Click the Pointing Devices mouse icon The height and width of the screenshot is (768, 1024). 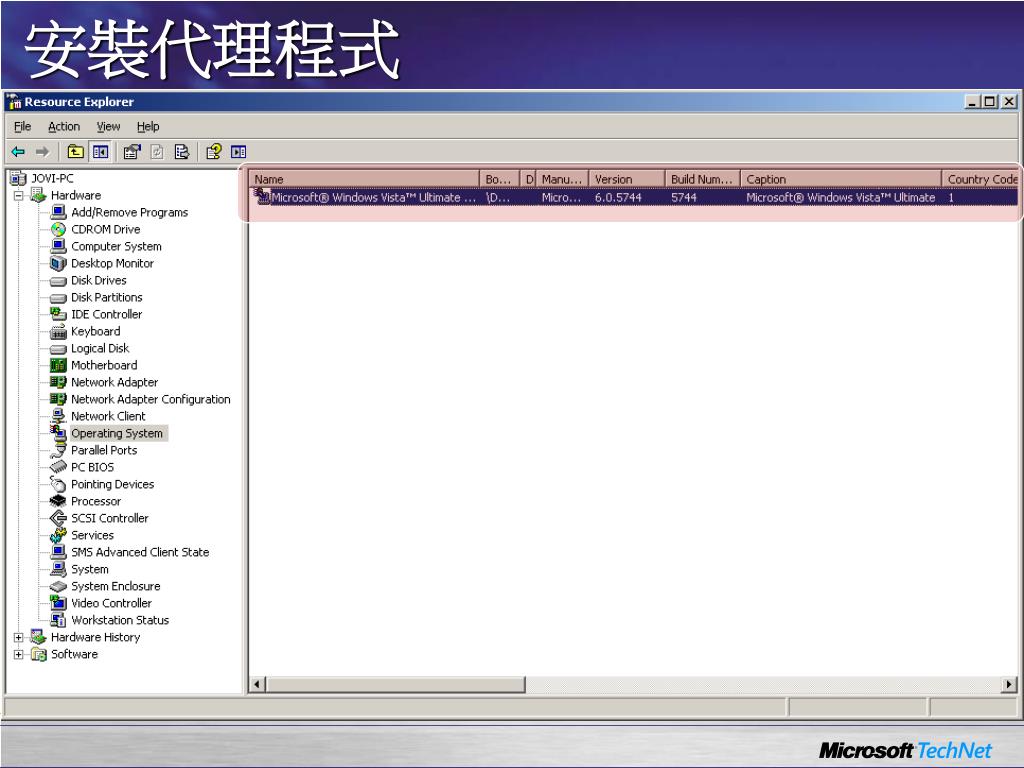pyautogui.click(x=58, y=484)
